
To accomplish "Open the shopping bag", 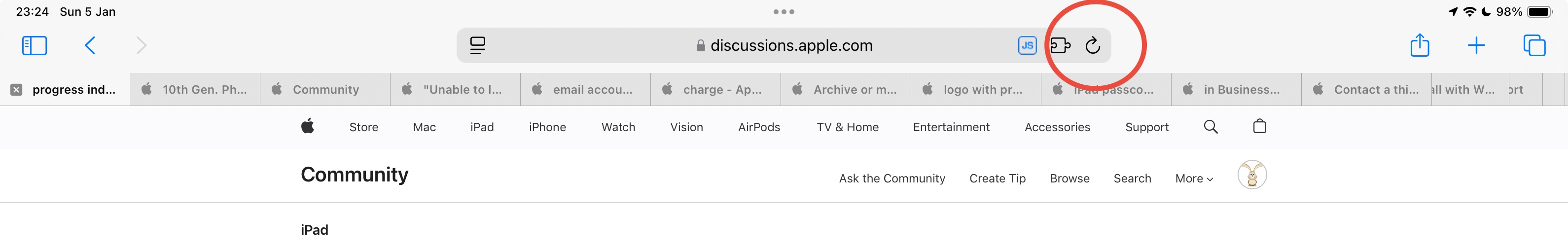I will 1259,127.
